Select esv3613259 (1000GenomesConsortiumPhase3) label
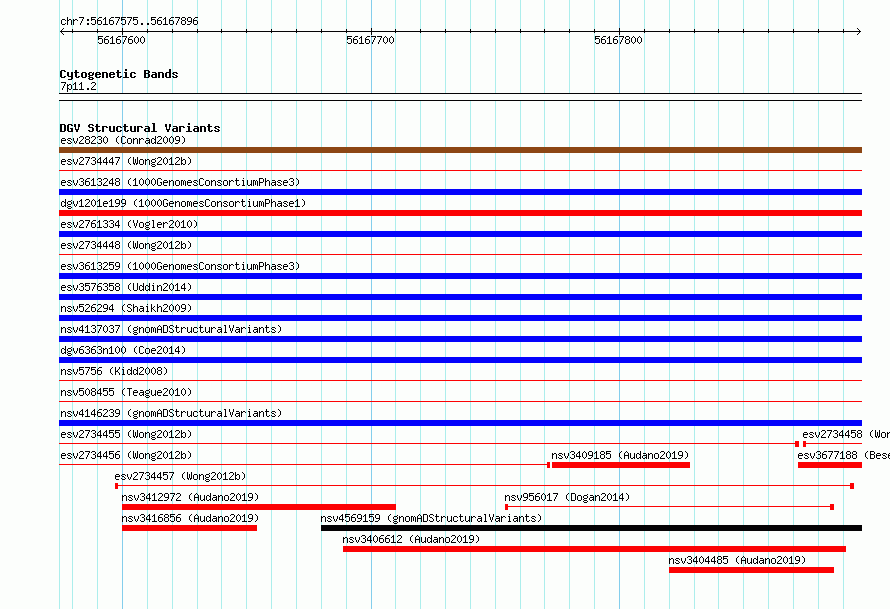This screenshot has width=890, height=609. coord(180,266)
